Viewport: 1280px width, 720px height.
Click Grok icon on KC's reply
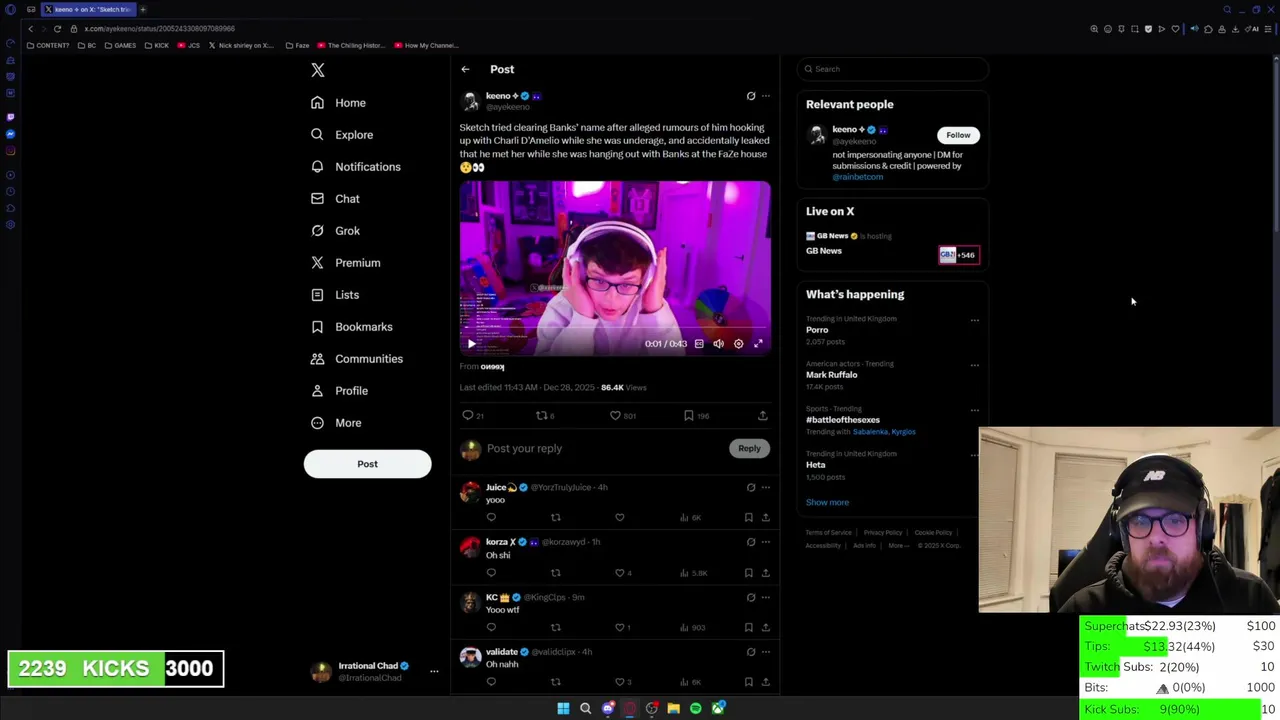tap(751, 597)
